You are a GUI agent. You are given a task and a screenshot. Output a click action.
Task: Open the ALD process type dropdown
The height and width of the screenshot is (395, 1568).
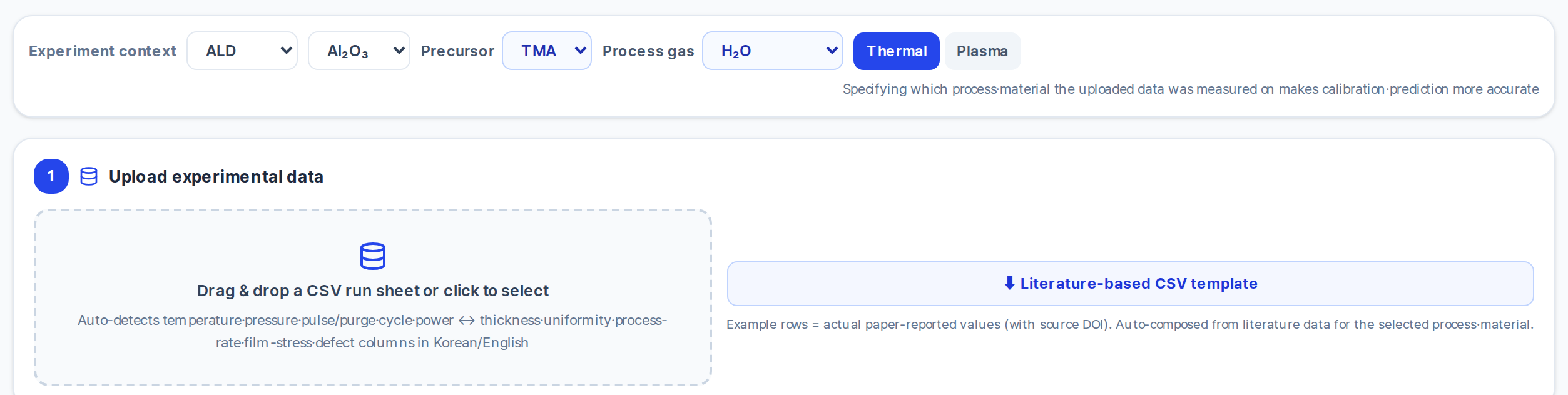click(242, 51)
